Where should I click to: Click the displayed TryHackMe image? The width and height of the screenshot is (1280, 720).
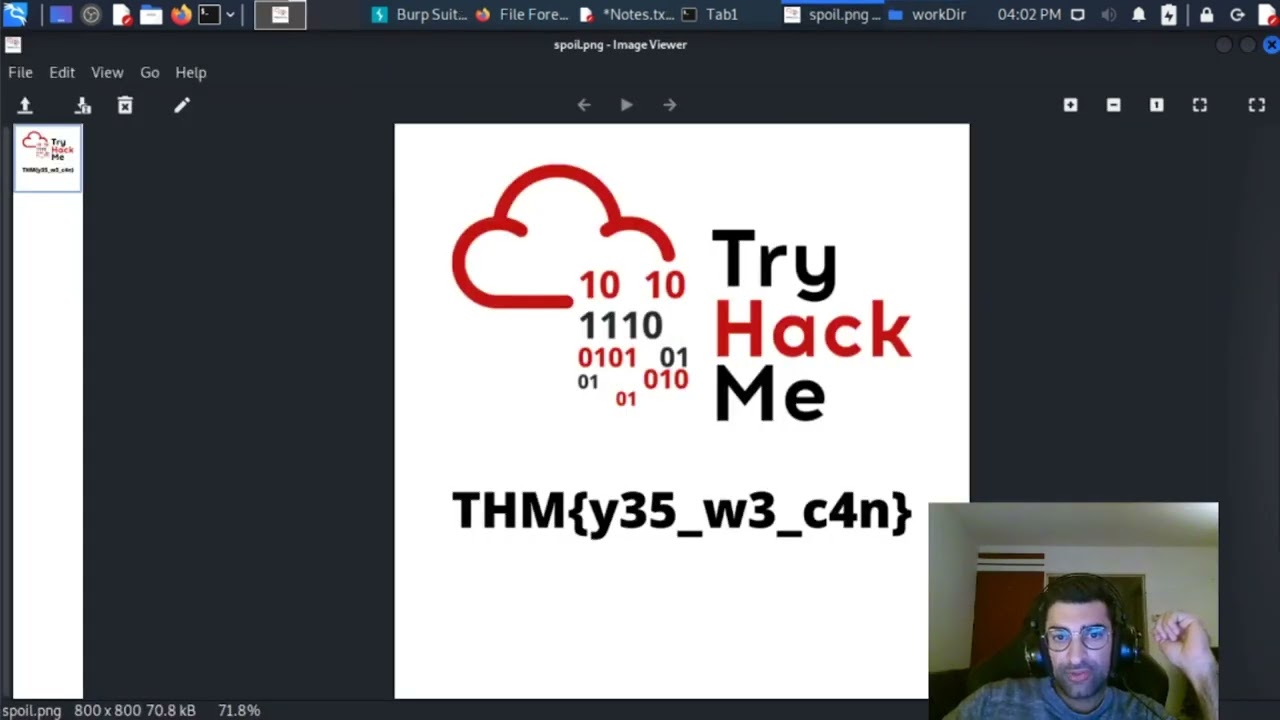pos(681,410)
